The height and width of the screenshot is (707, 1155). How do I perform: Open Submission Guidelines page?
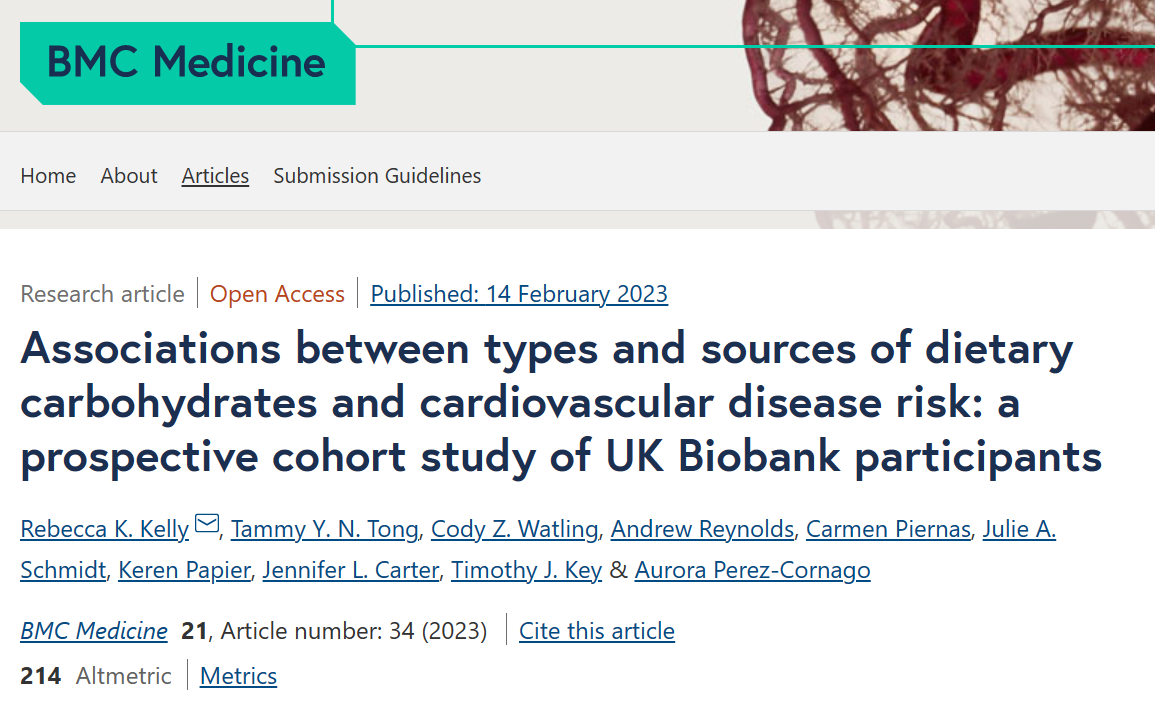click(x=377, y=175)
